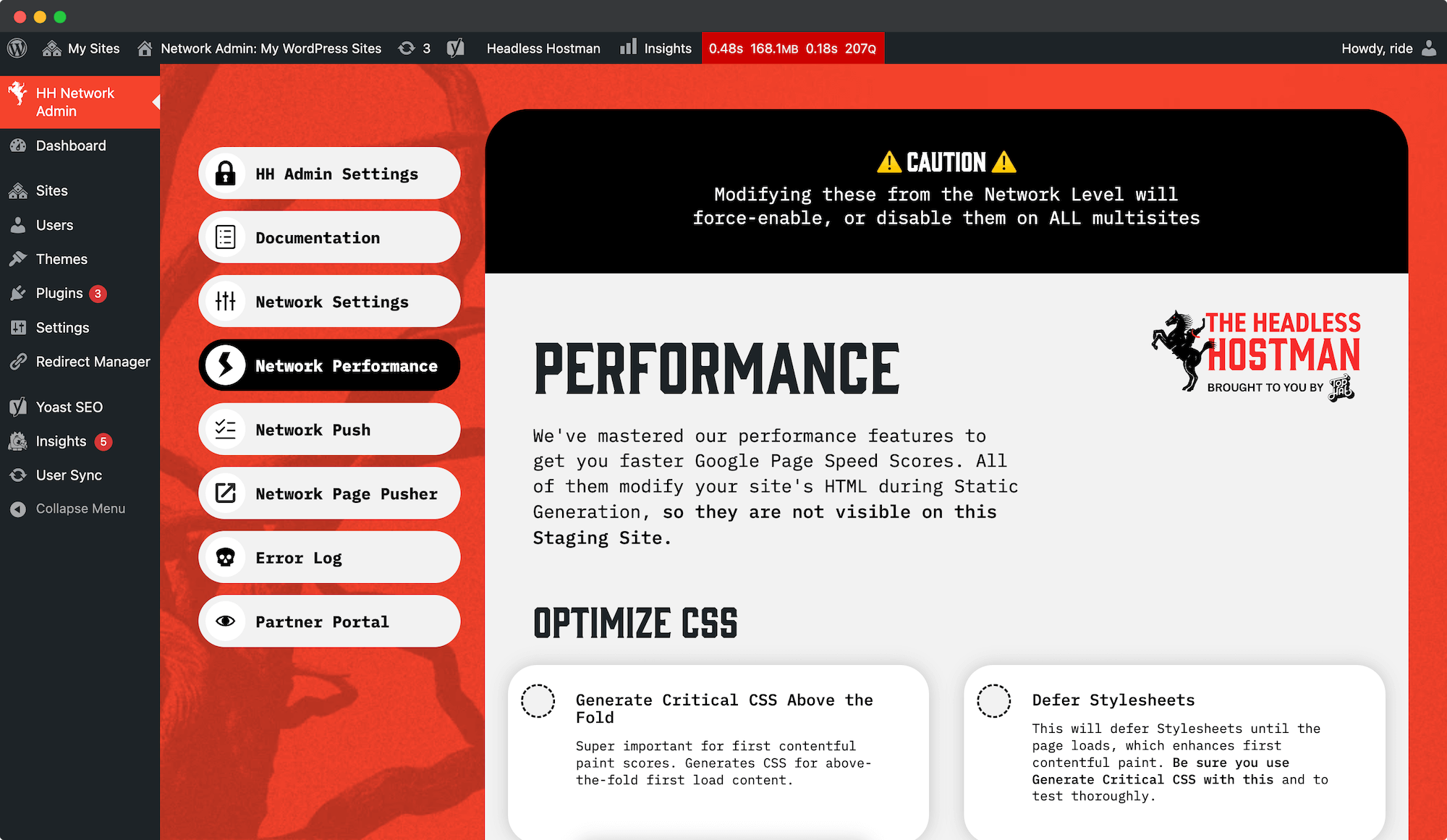
Task: Open Error Log skull icon button
Action: (226, 558)
